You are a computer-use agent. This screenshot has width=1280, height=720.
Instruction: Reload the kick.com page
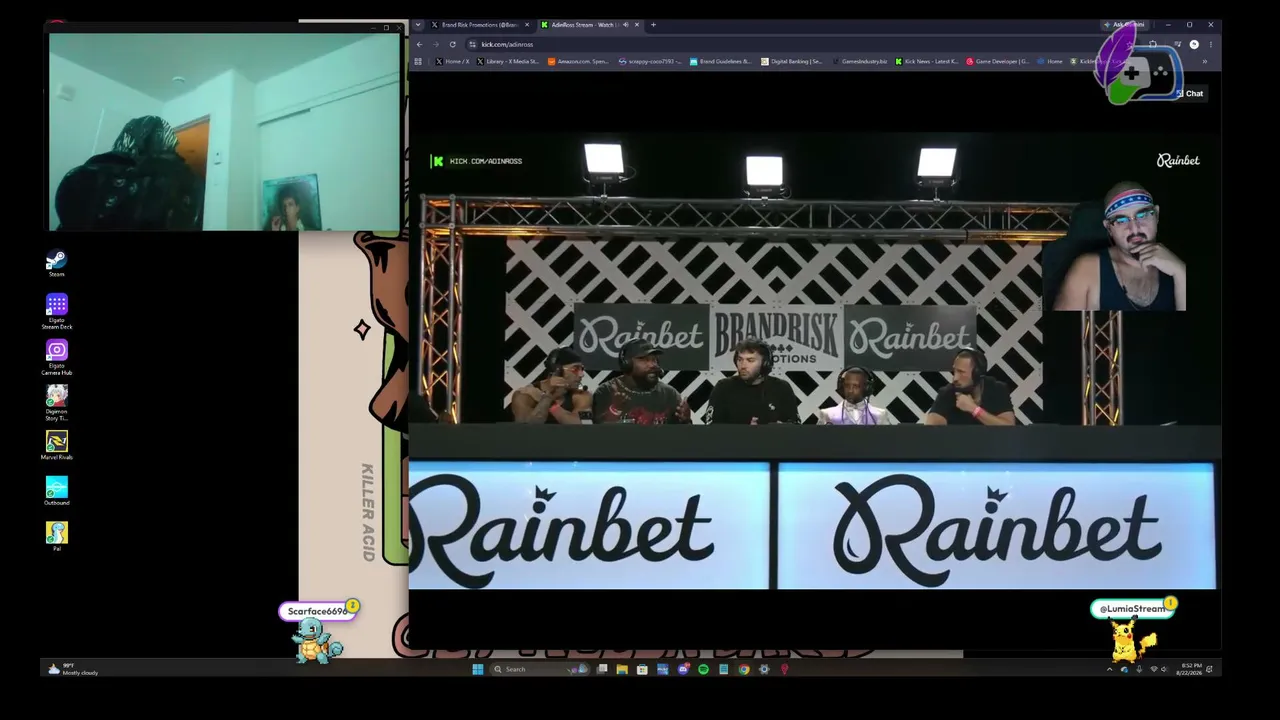pos(452,44)
